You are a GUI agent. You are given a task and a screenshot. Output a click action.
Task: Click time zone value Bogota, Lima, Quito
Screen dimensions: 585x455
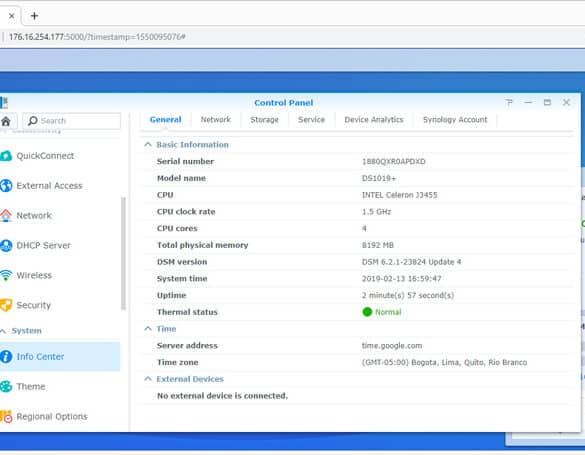pos(444,363)
